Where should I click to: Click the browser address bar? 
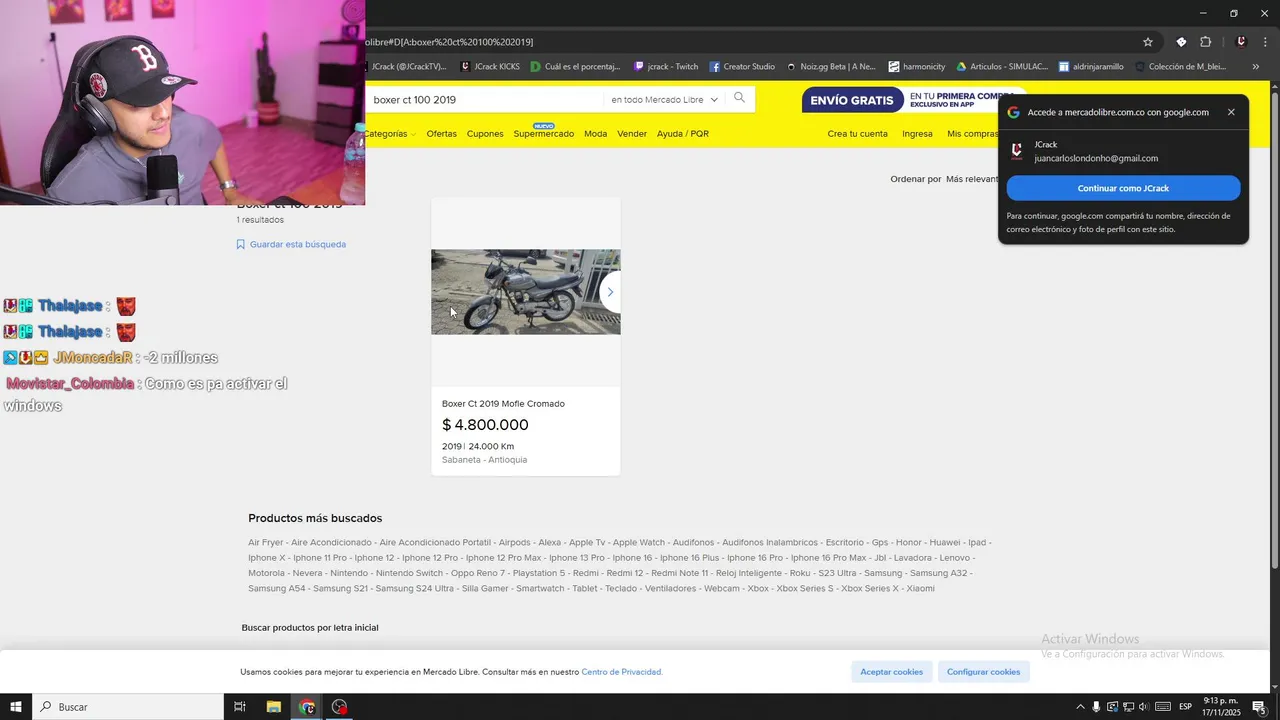tap(750, 42)
